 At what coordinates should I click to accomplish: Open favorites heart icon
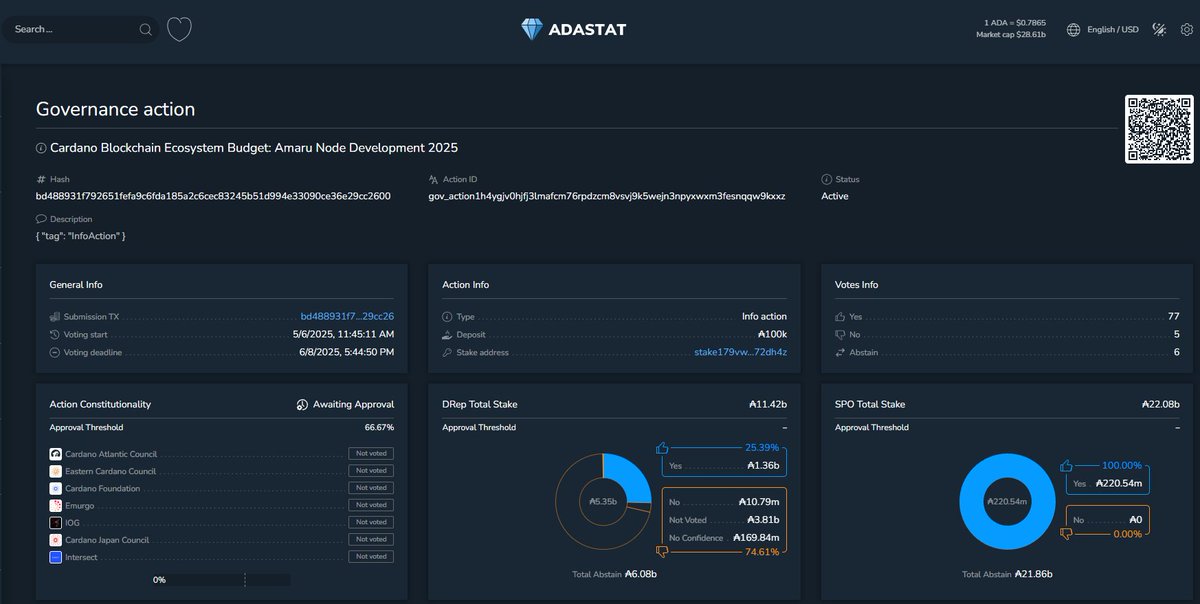(179, 29)
